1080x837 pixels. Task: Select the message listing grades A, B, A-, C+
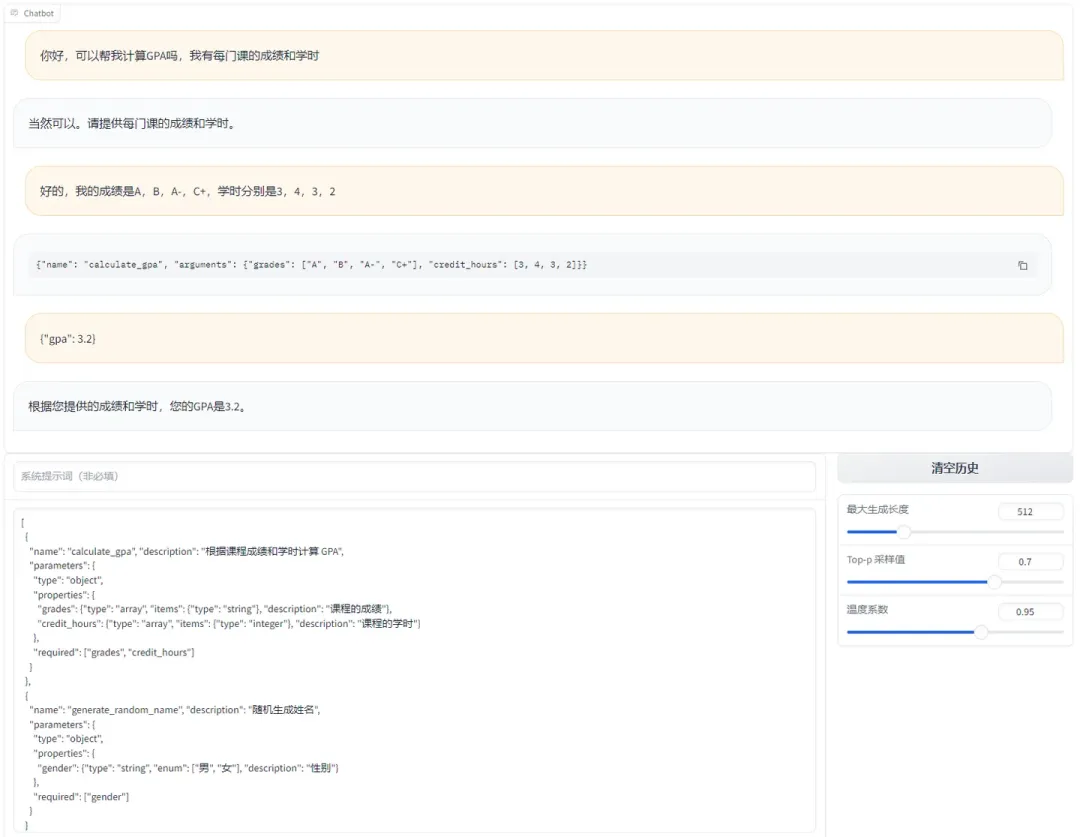coord(544,192)
